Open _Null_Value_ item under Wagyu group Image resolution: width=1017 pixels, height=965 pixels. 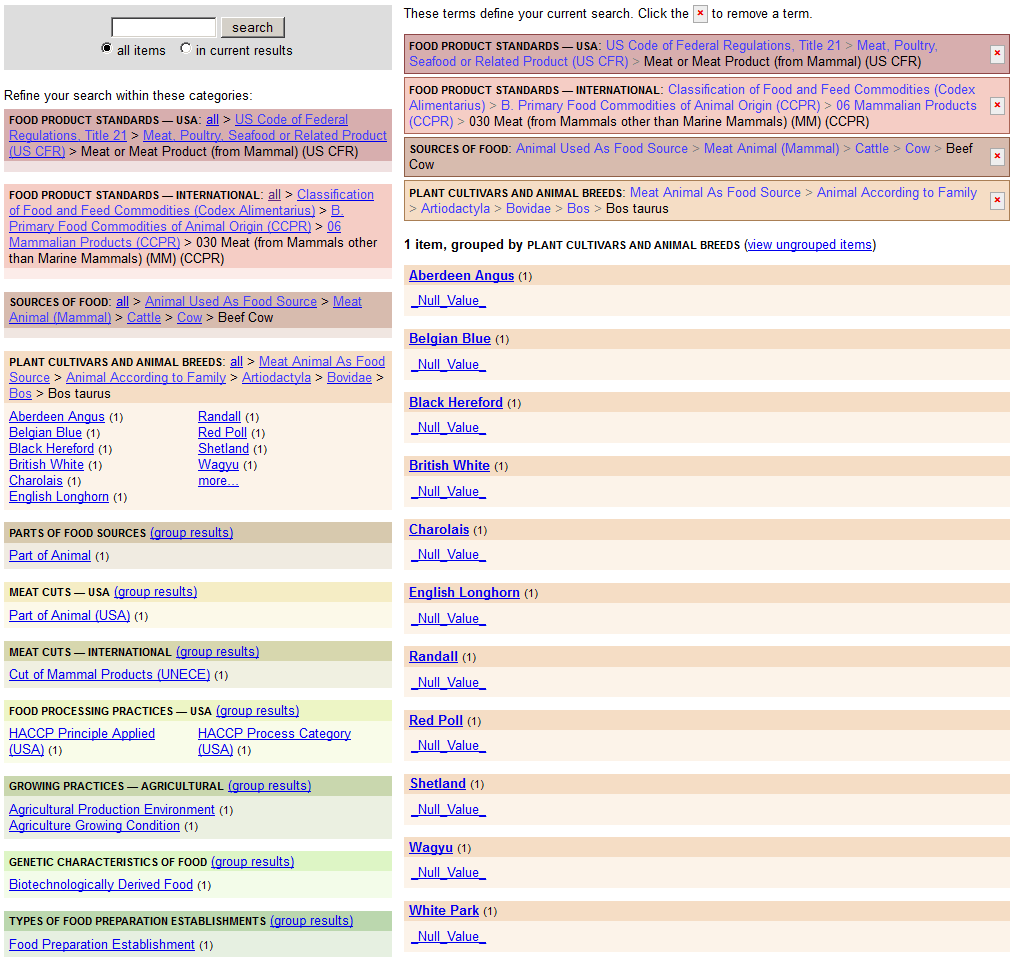448,873
